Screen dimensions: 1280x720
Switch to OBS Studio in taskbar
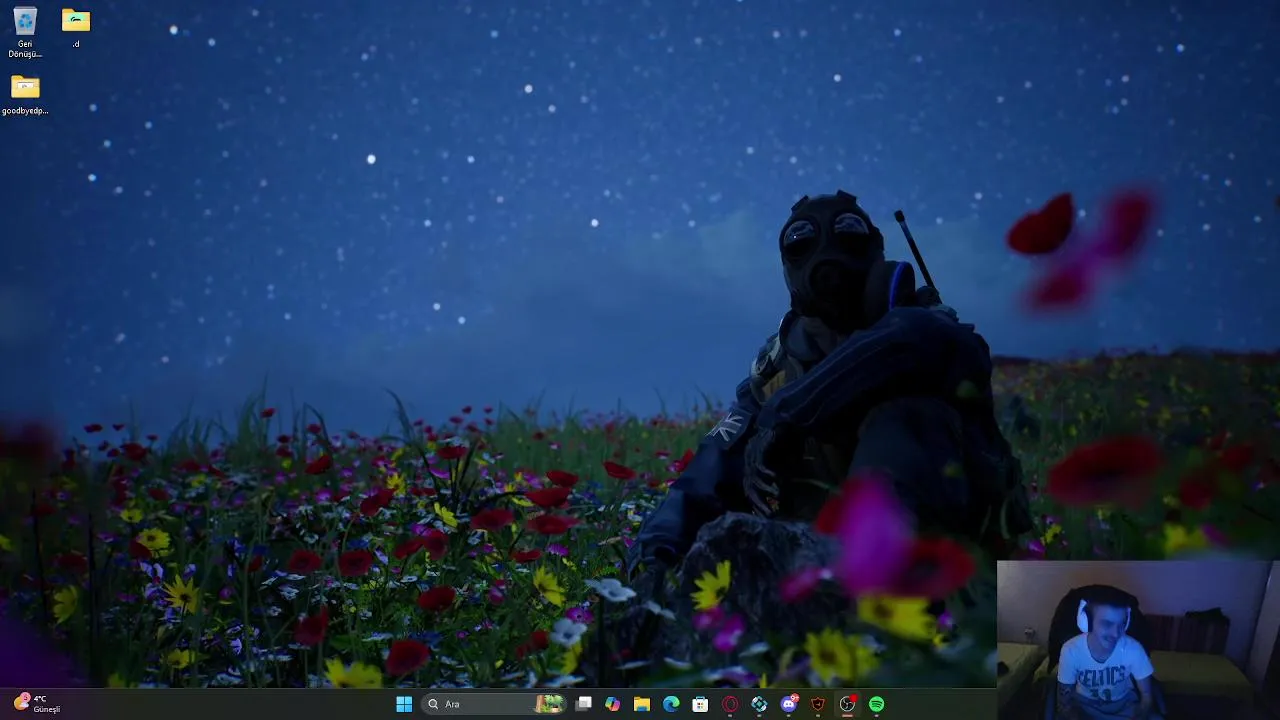(x=847, y=704)
